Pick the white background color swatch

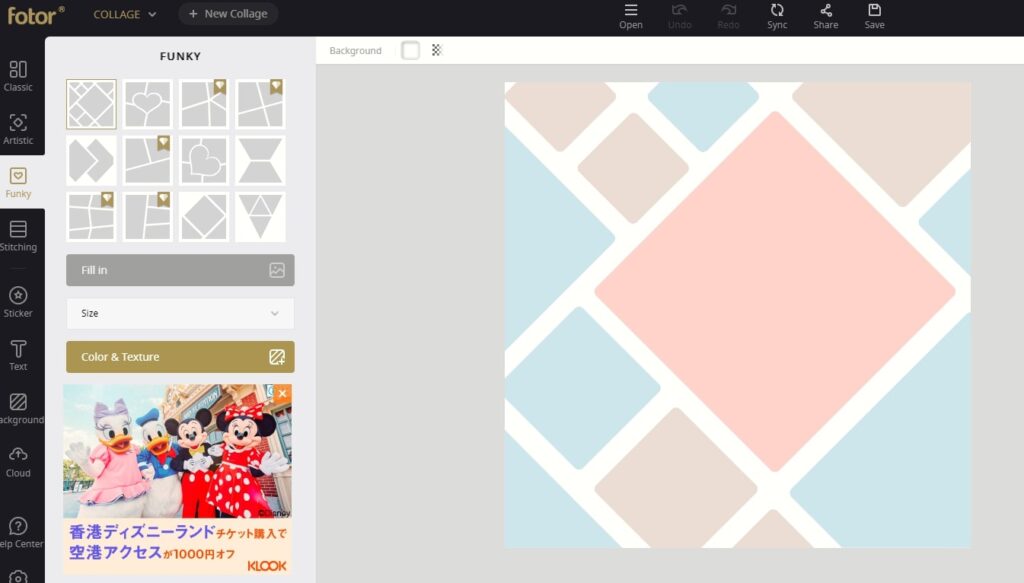pyautogui.click(x=410, y=50)
